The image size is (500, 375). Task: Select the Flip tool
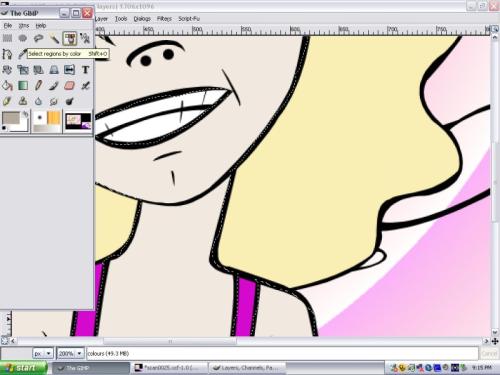click(x=69, y=70)
